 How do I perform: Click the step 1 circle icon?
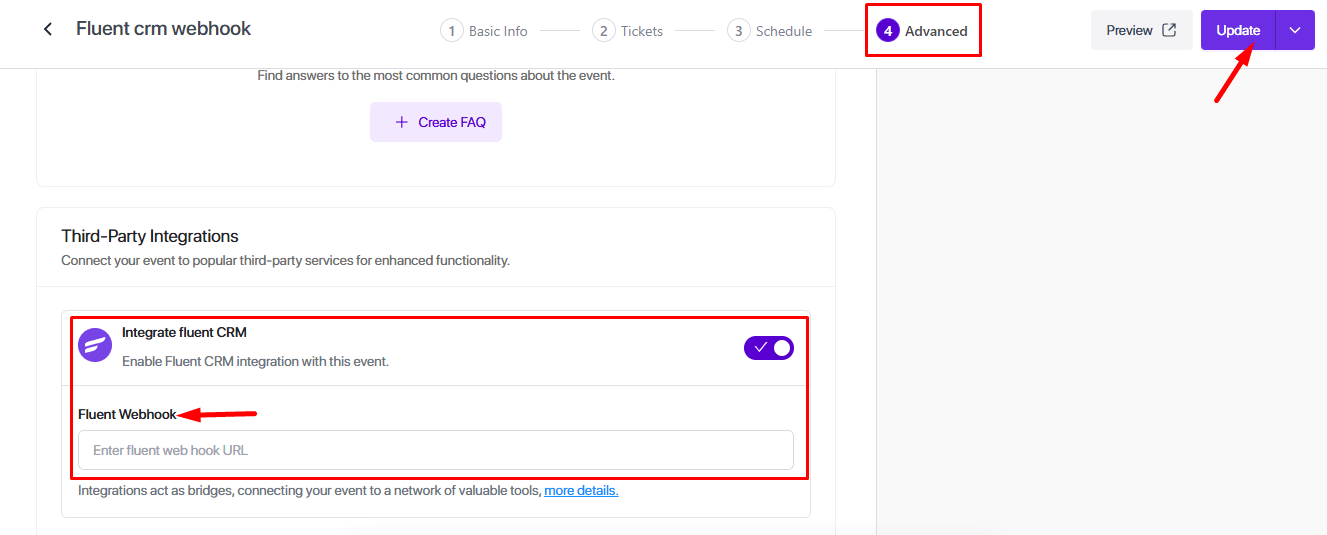coord(452,31)
